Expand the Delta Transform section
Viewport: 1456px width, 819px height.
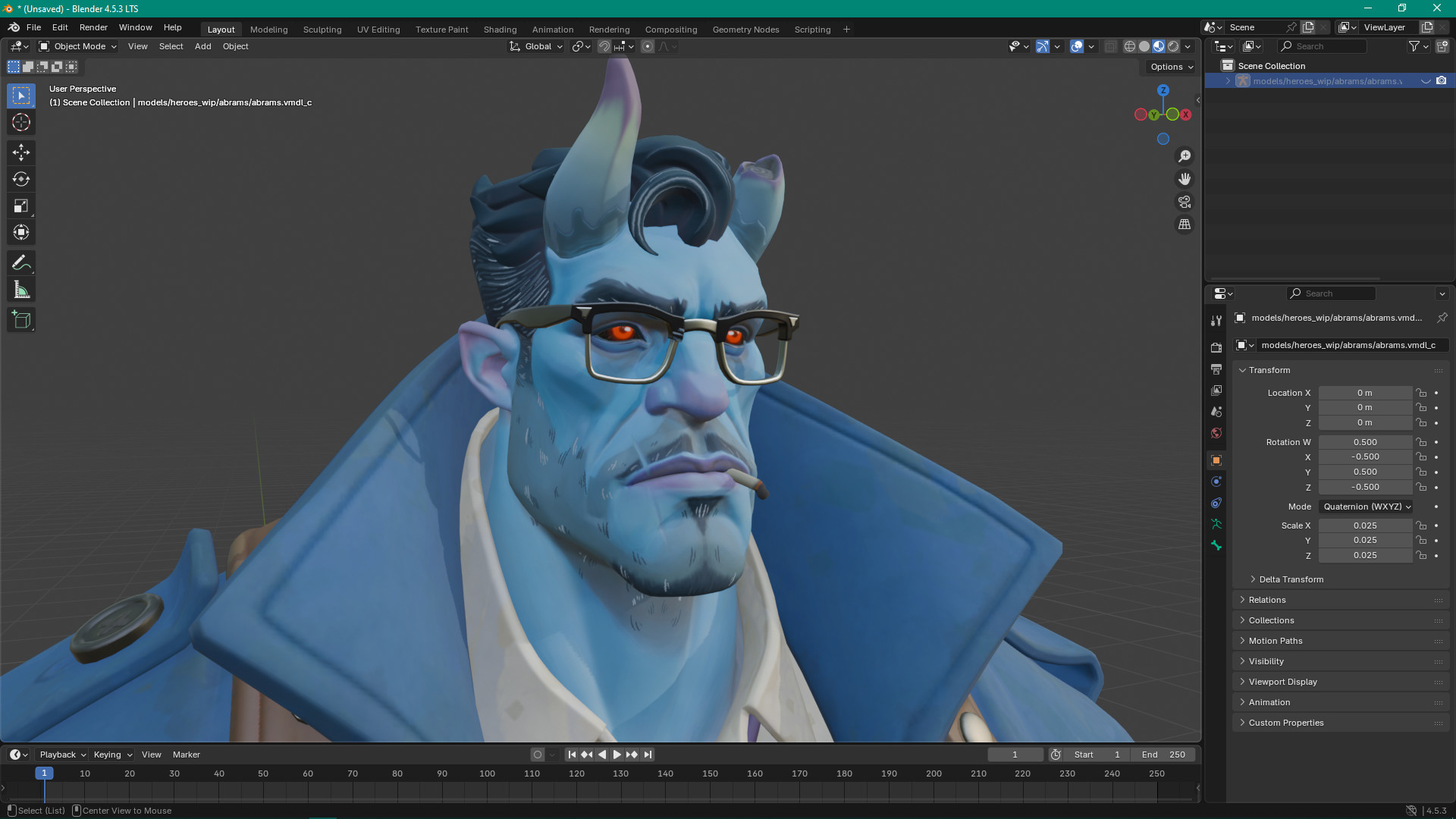coord(1291,579)
